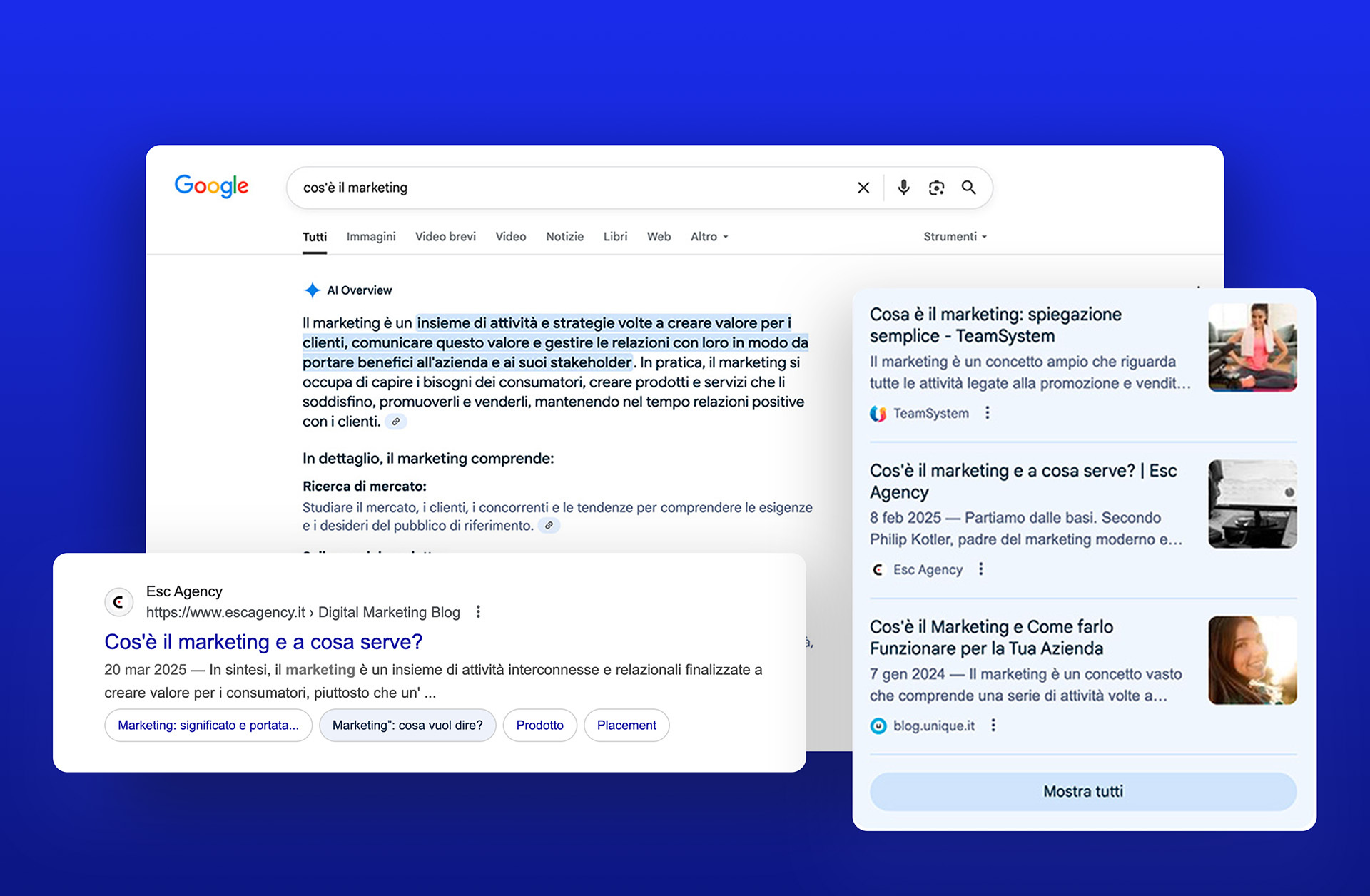Open the three-dot menu beside Digital Marketing Blog URL

coord(478,612)
